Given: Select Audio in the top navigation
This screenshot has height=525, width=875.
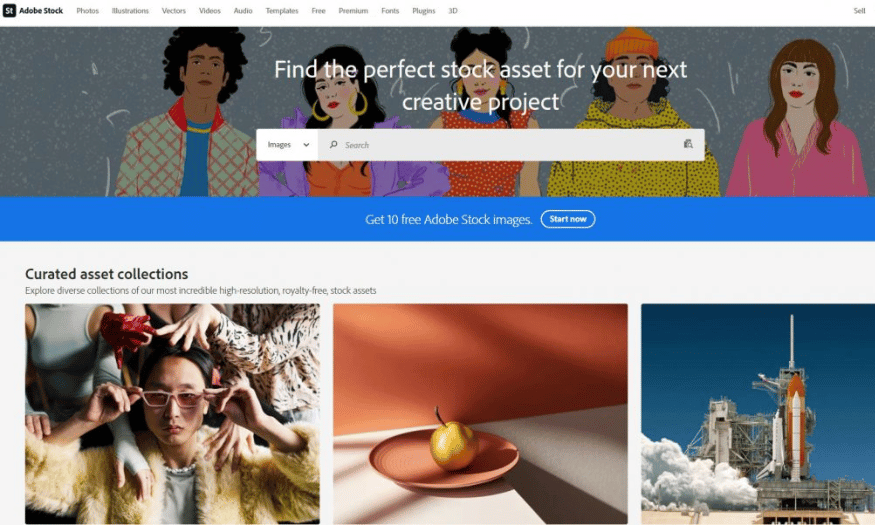Looking at the screenshot, I should tap(243, 11).
